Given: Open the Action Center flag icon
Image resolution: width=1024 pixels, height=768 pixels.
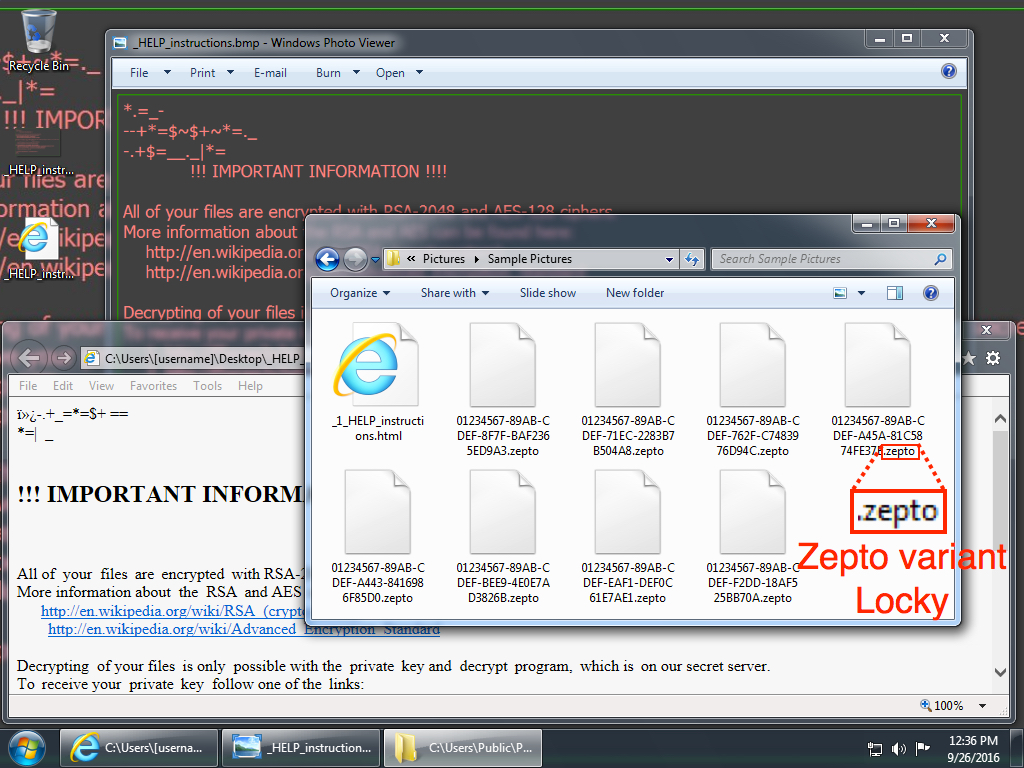Looking at the screenshot, I should coord(922,748).
